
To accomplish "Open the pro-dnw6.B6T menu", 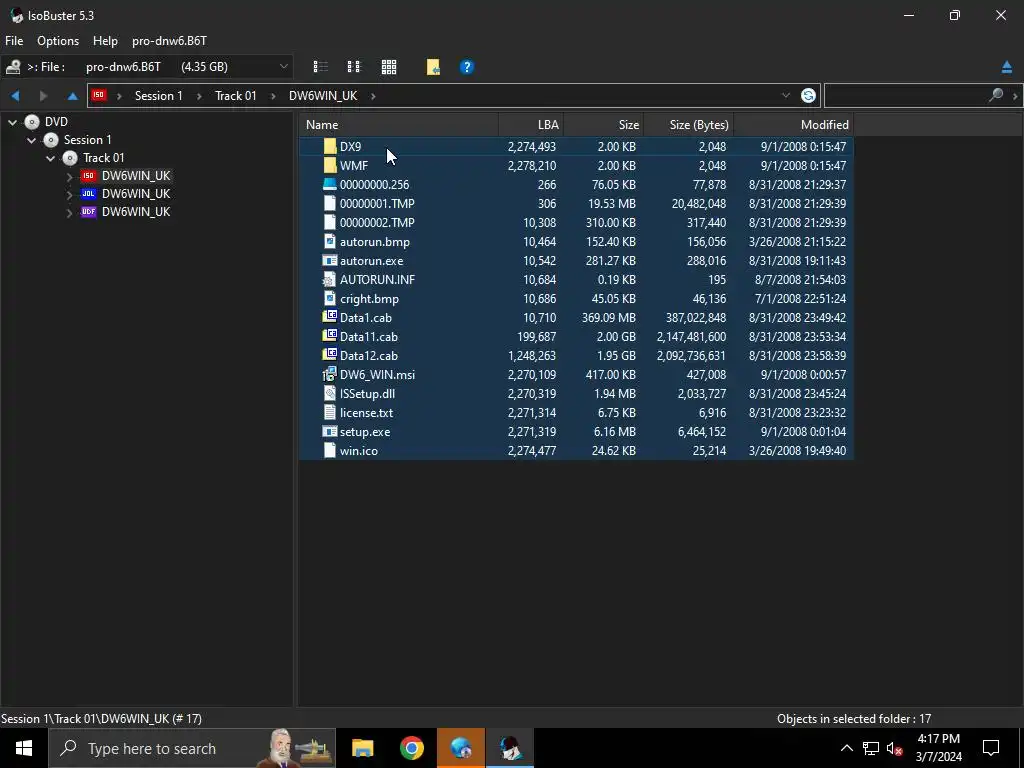I will 169,40.
